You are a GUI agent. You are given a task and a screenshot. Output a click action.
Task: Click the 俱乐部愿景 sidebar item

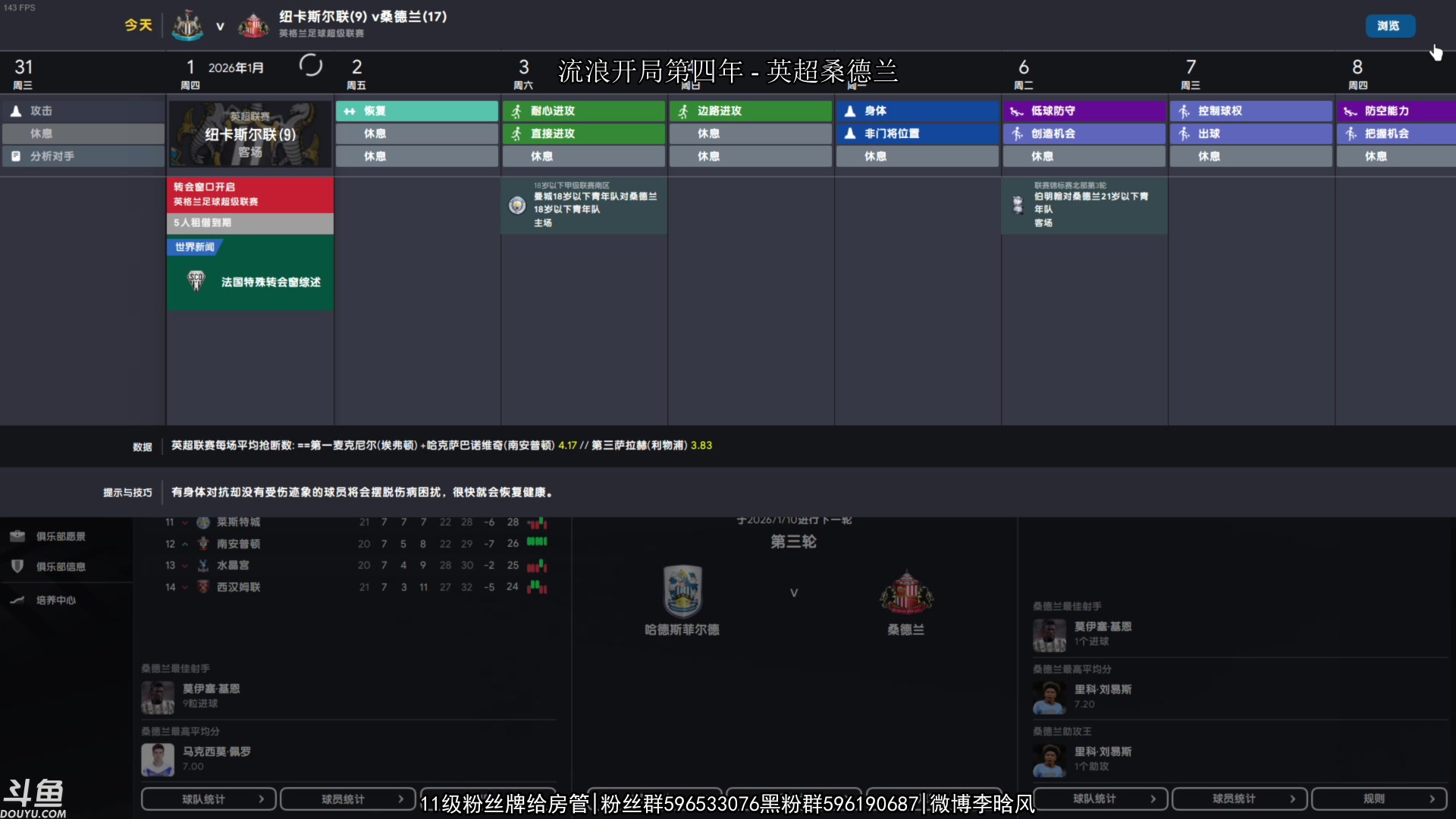pos(61,536)
